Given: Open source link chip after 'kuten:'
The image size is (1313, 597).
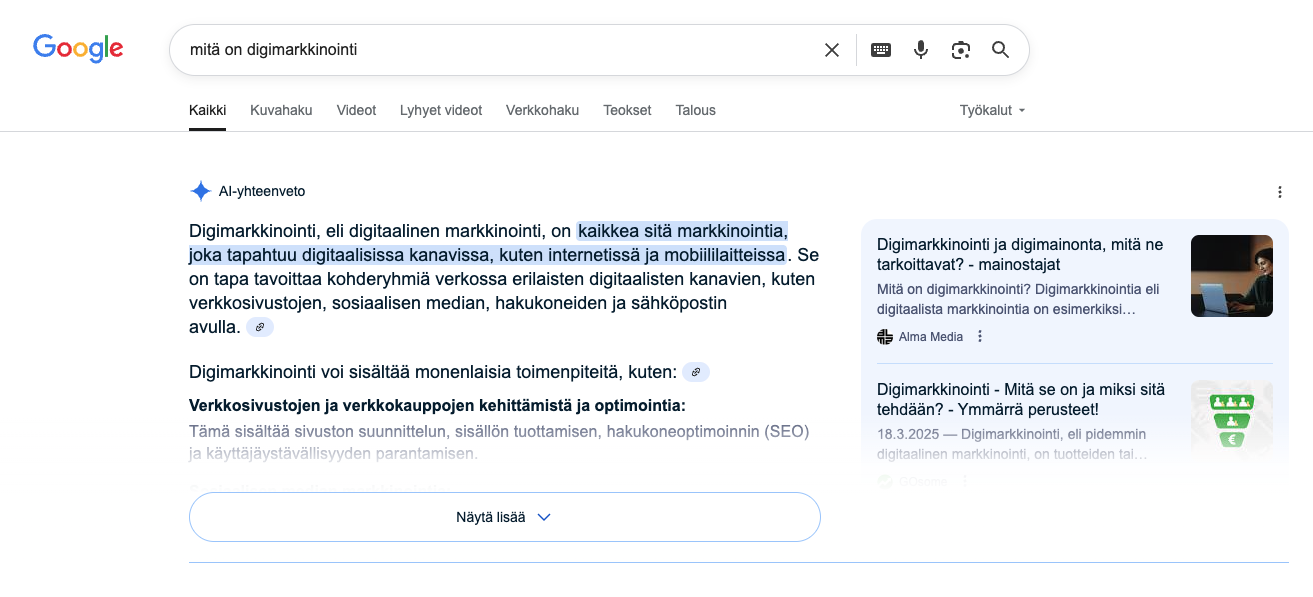Looking at the screenshot, I should click(696, 372).
